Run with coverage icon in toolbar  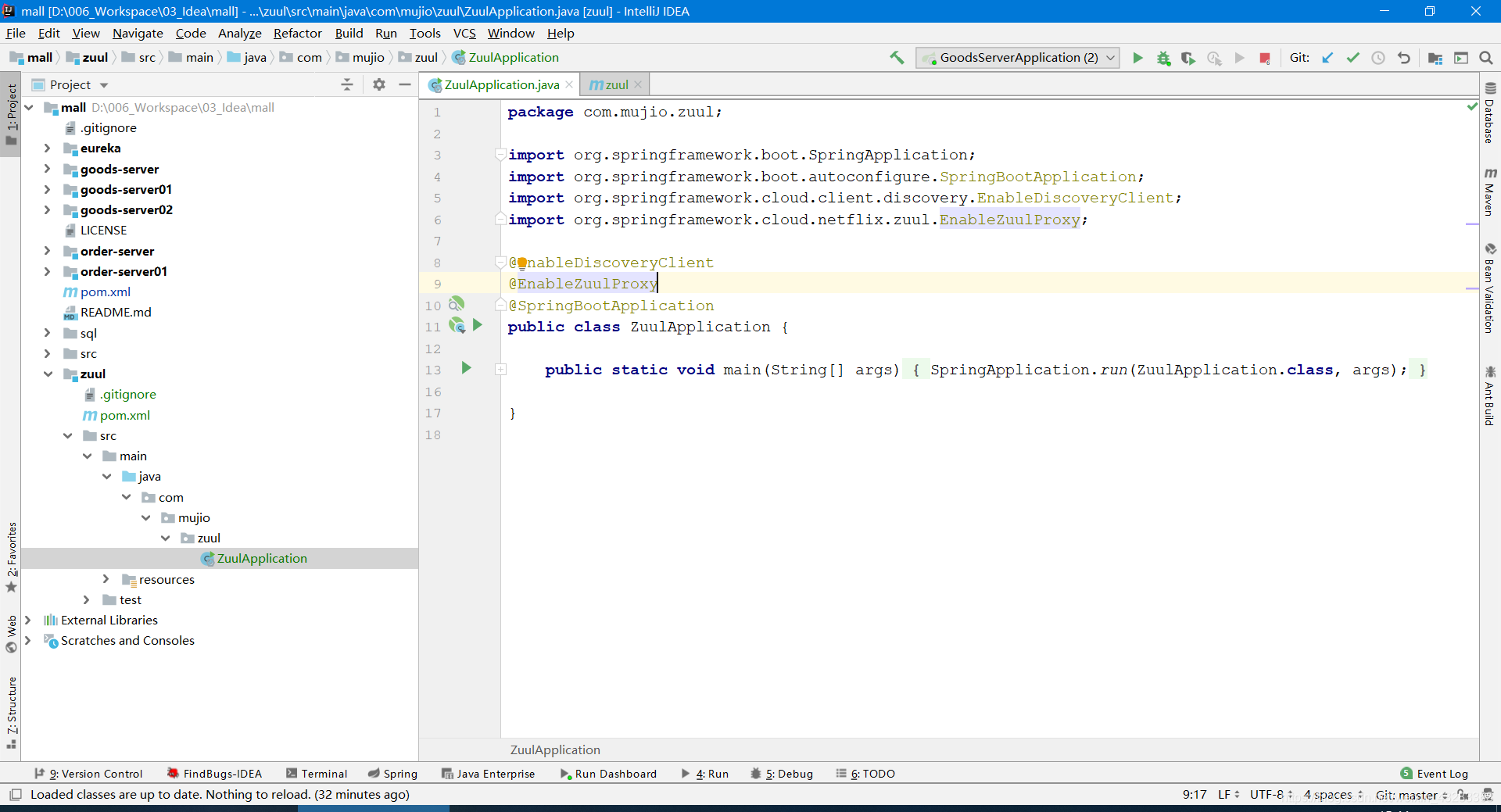[1188, 58]
